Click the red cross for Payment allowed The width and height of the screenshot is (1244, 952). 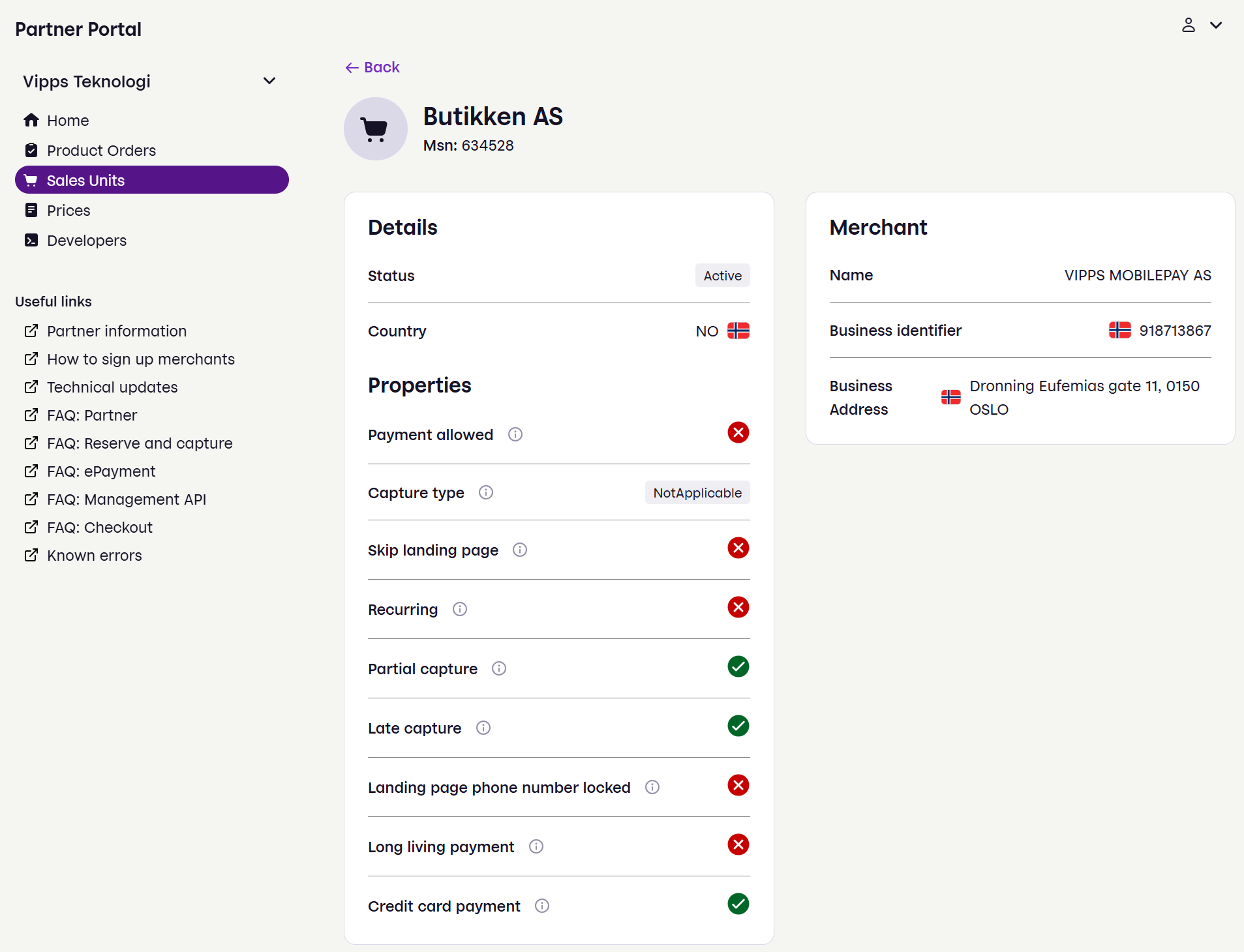click(738, 432)
